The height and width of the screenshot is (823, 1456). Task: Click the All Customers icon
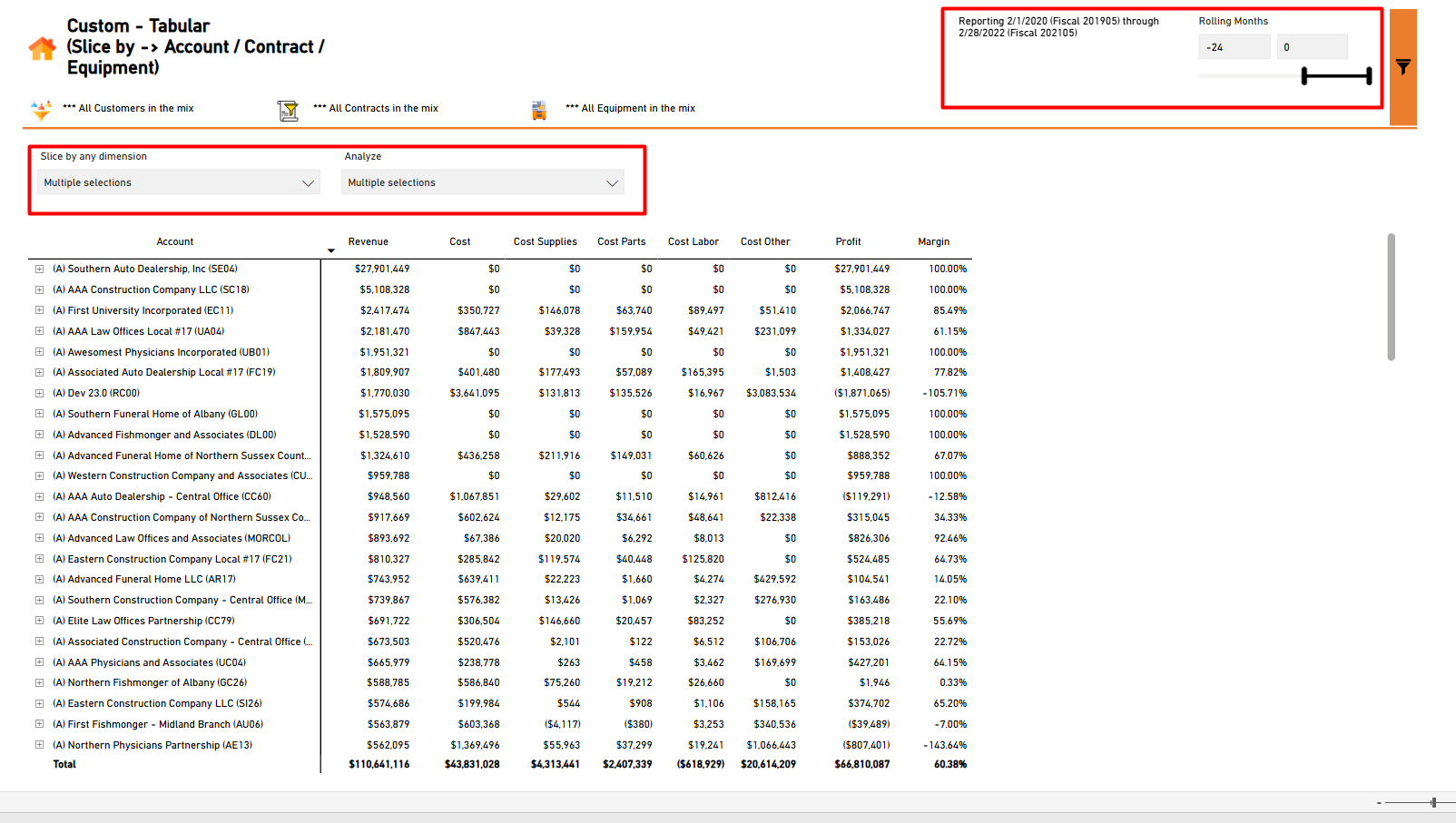[41, 110]
